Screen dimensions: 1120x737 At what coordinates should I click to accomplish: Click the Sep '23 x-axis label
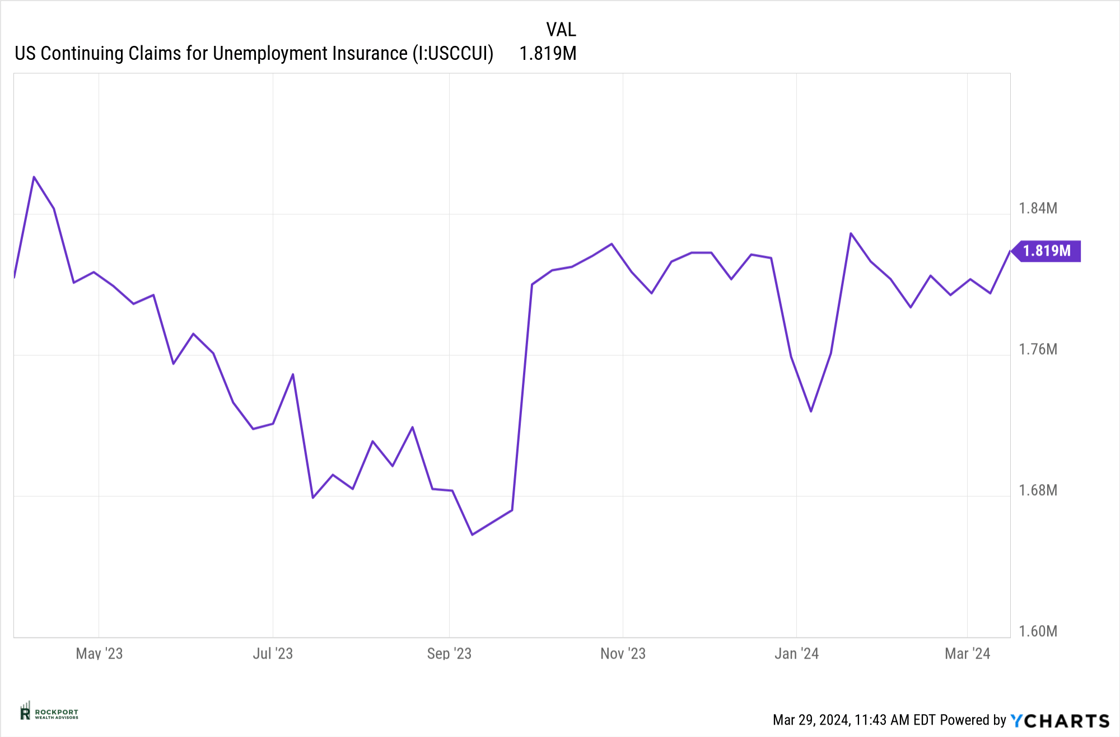coord(449,654)
